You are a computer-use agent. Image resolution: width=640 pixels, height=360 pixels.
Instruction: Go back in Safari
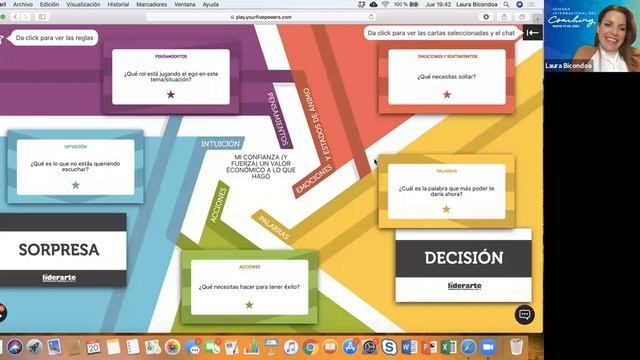click(x=16, y=17)
